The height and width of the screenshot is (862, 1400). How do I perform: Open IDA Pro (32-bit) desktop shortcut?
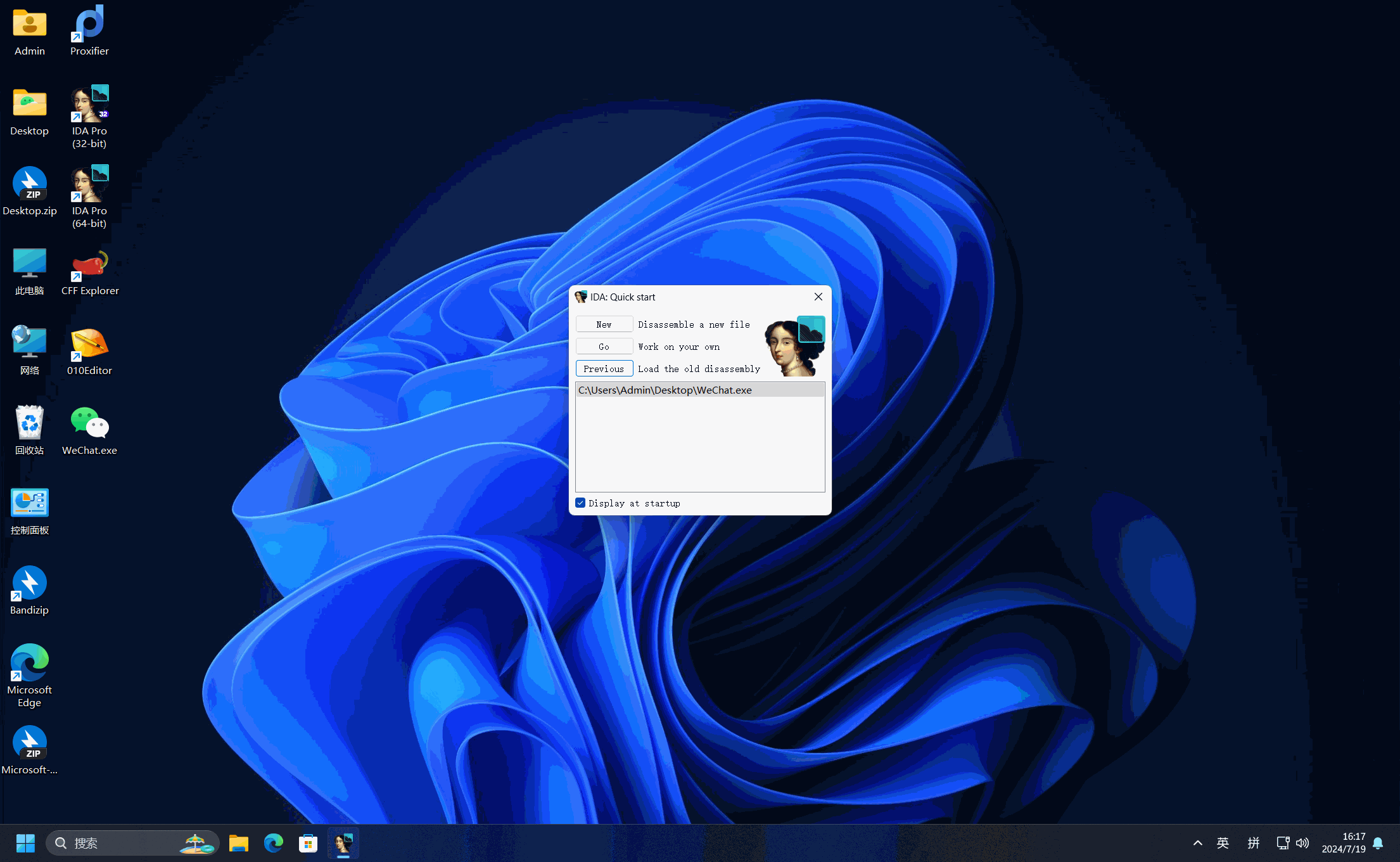89,105
